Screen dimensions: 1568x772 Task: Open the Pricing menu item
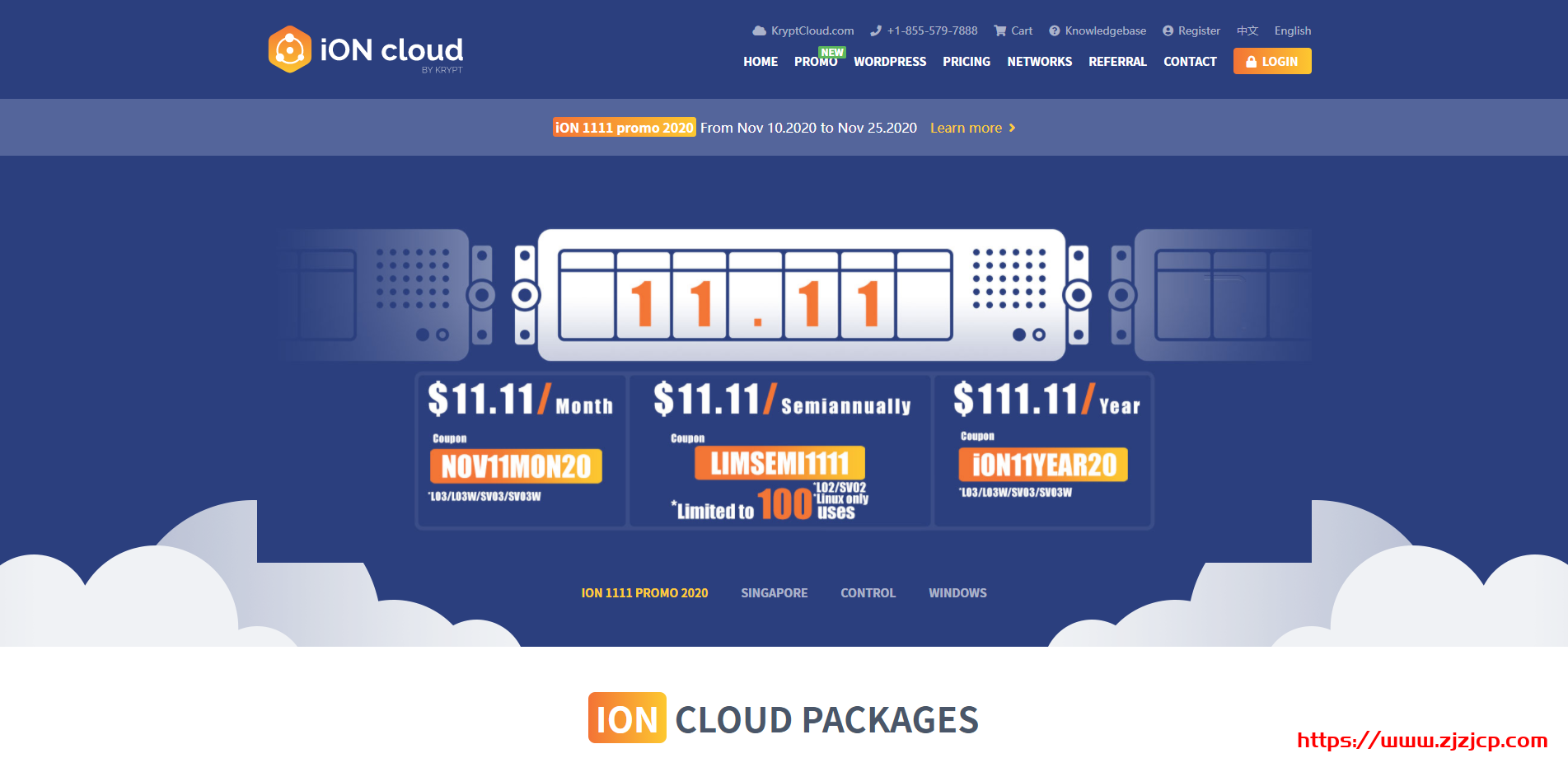(966, 62)
